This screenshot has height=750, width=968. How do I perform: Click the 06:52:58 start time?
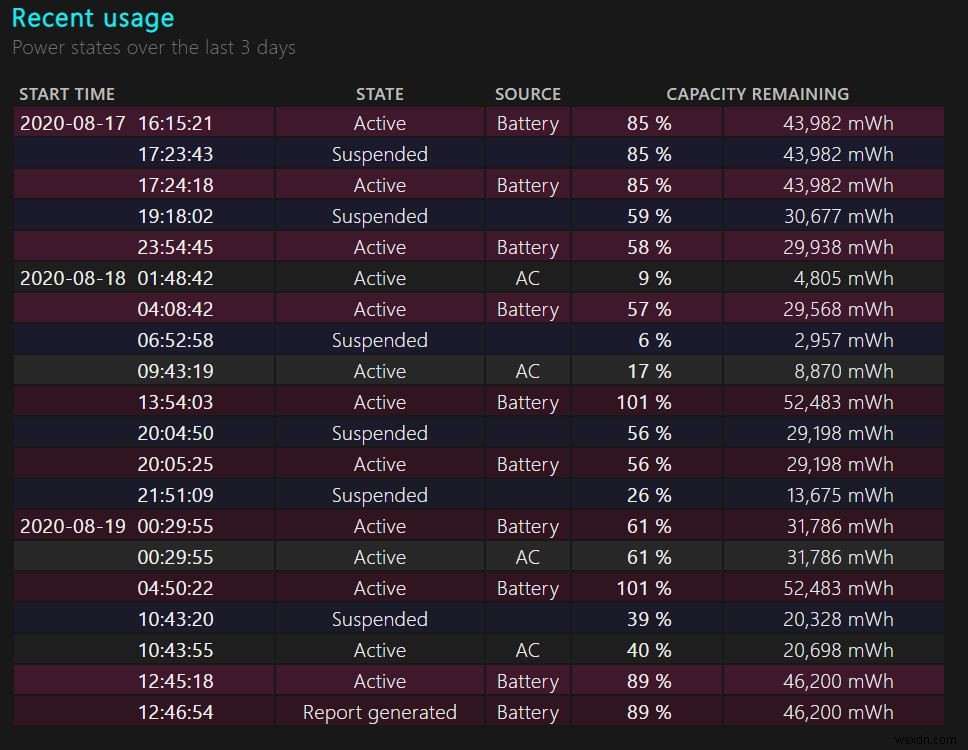coord(175,340)
